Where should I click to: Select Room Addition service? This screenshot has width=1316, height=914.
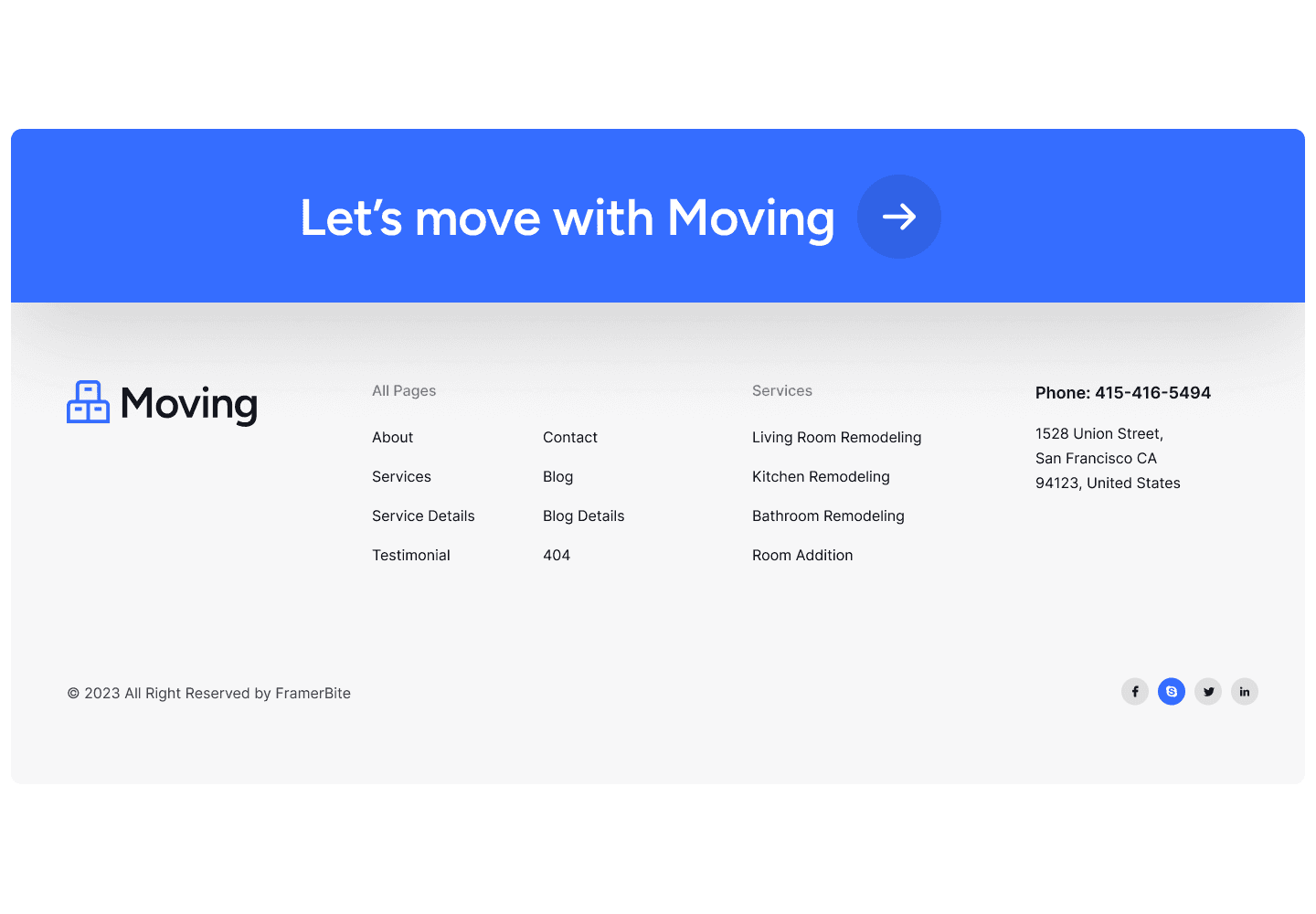coord(802,556)
